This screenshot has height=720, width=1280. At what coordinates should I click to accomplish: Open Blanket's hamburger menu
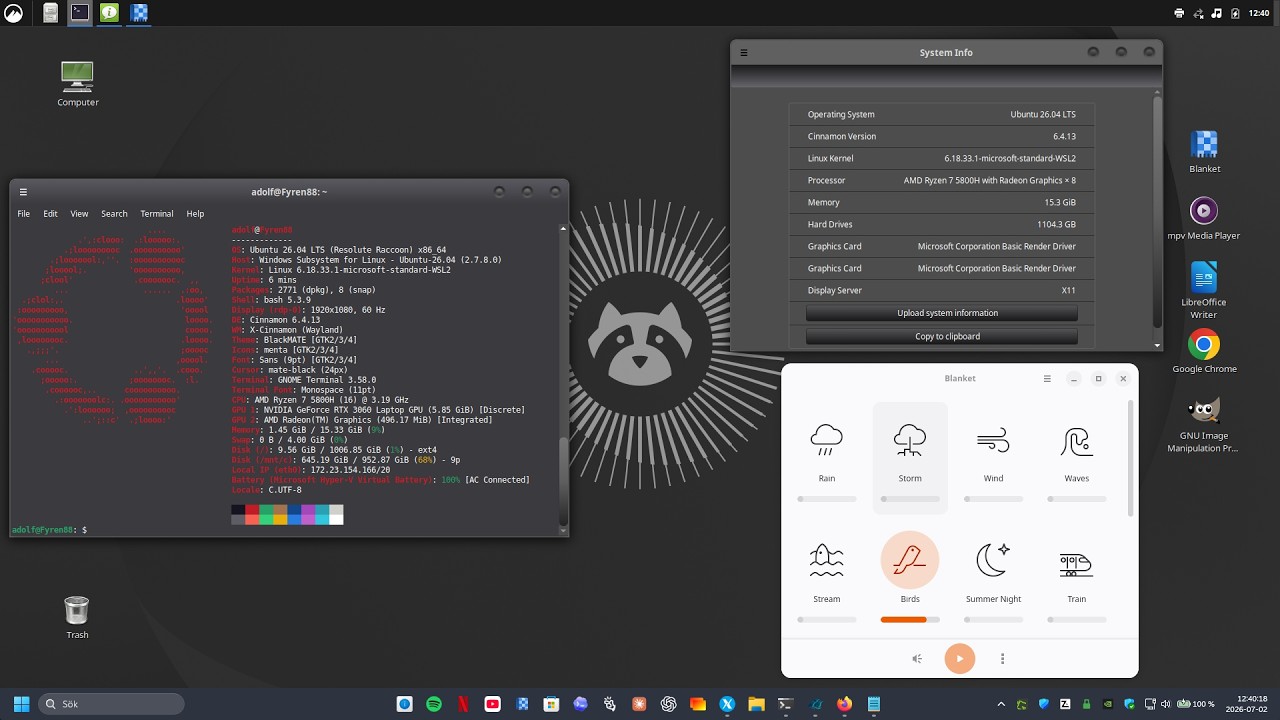point(1047,379)
